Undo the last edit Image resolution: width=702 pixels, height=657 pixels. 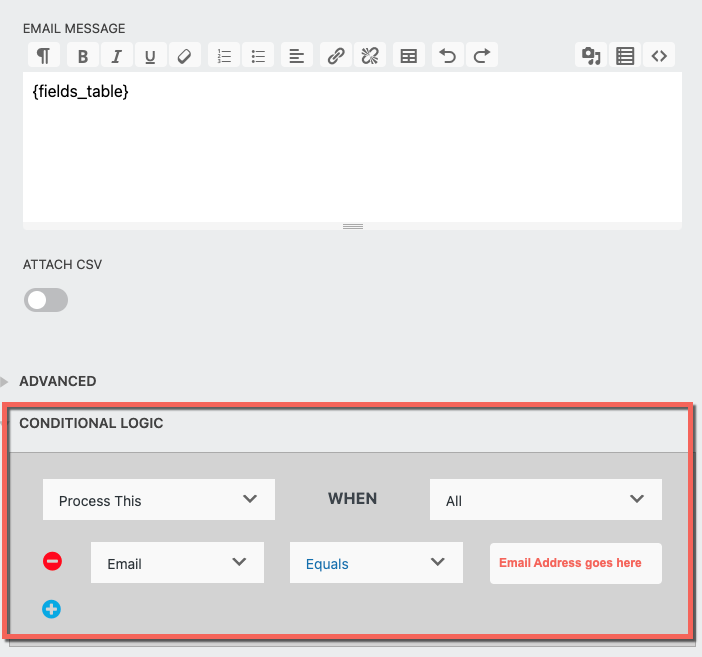click(x=447, y=56)
